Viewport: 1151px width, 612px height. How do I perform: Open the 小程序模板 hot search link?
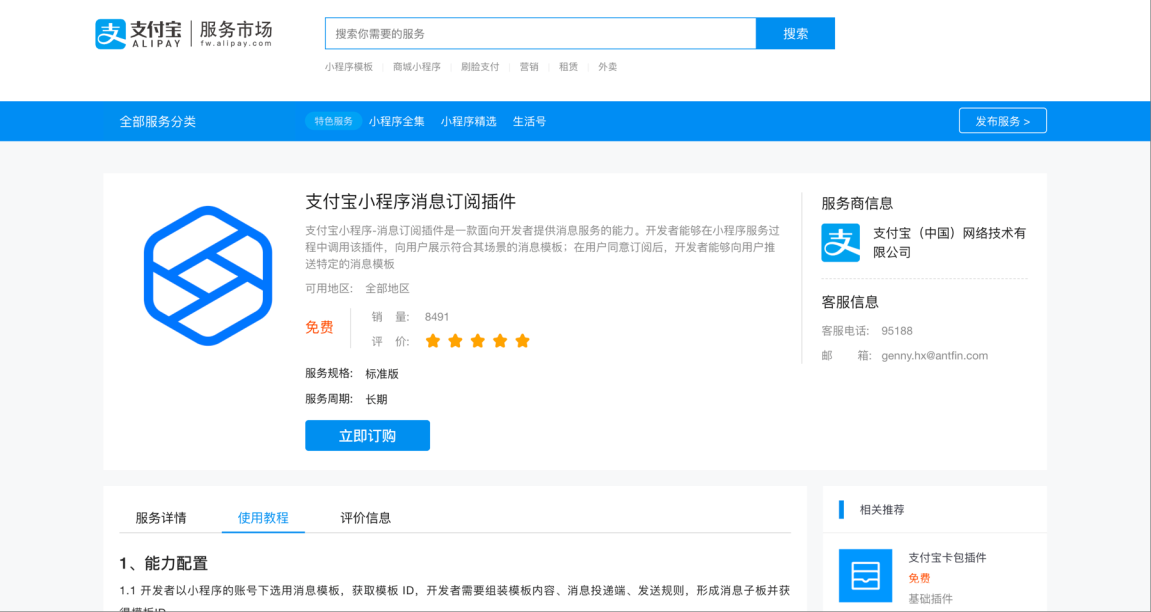[x=349, y=67]
